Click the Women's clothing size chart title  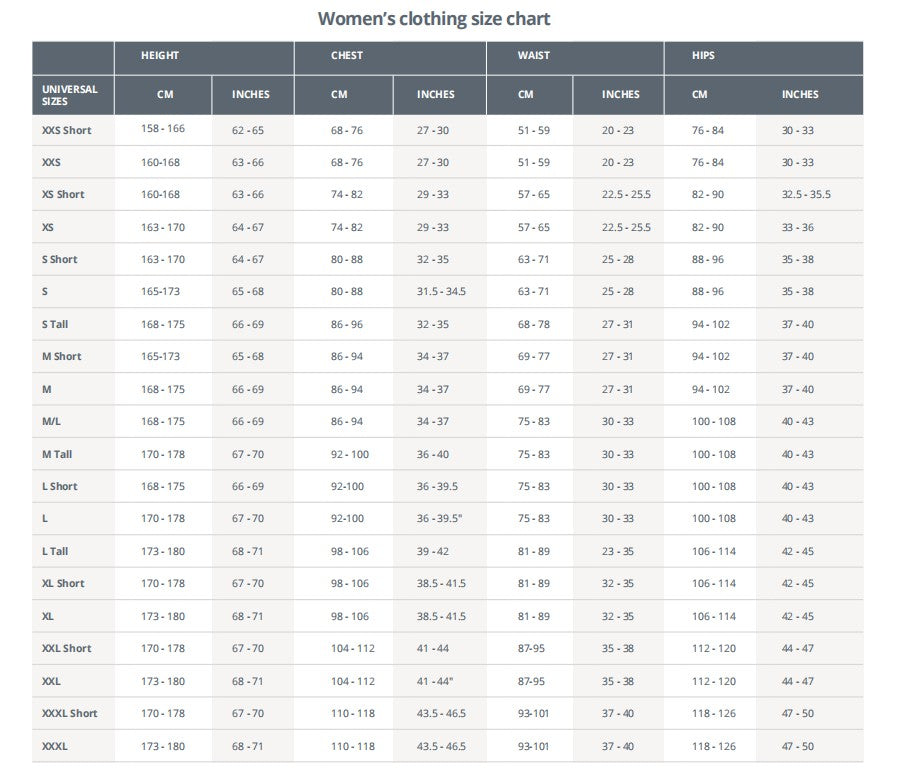[x=434, y=18]
